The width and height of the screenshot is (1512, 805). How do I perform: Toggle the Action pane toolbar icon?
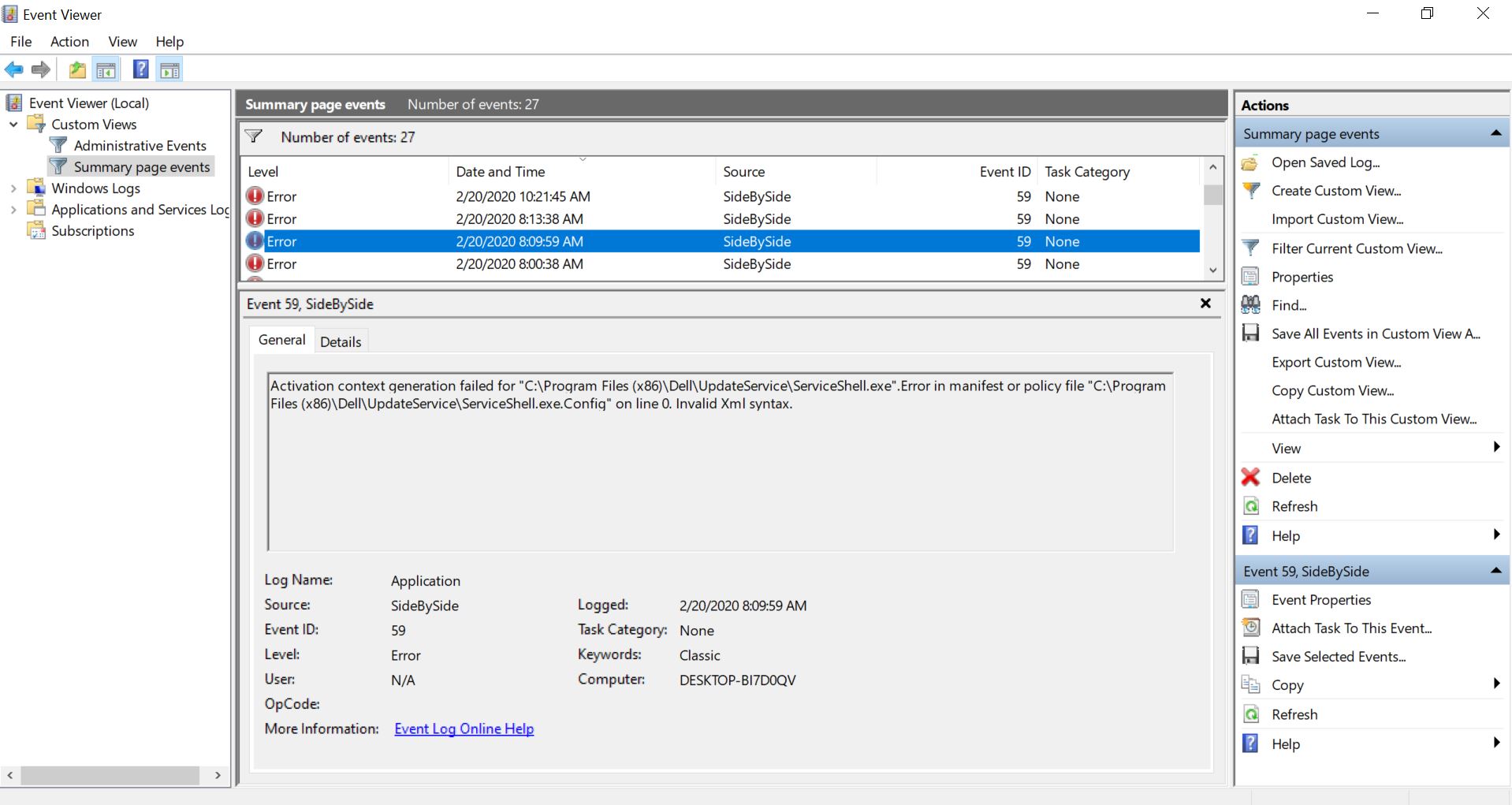pyautogui.click(x=169, y=70)
